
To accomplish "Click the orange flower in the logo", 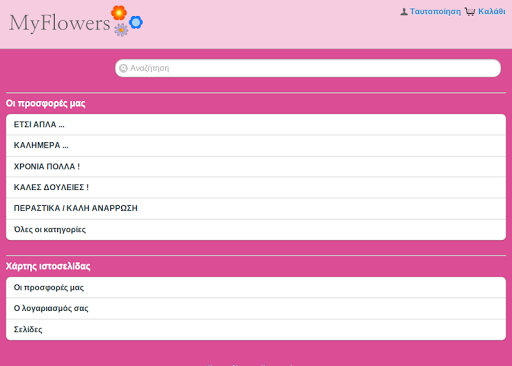I will 119,13.
